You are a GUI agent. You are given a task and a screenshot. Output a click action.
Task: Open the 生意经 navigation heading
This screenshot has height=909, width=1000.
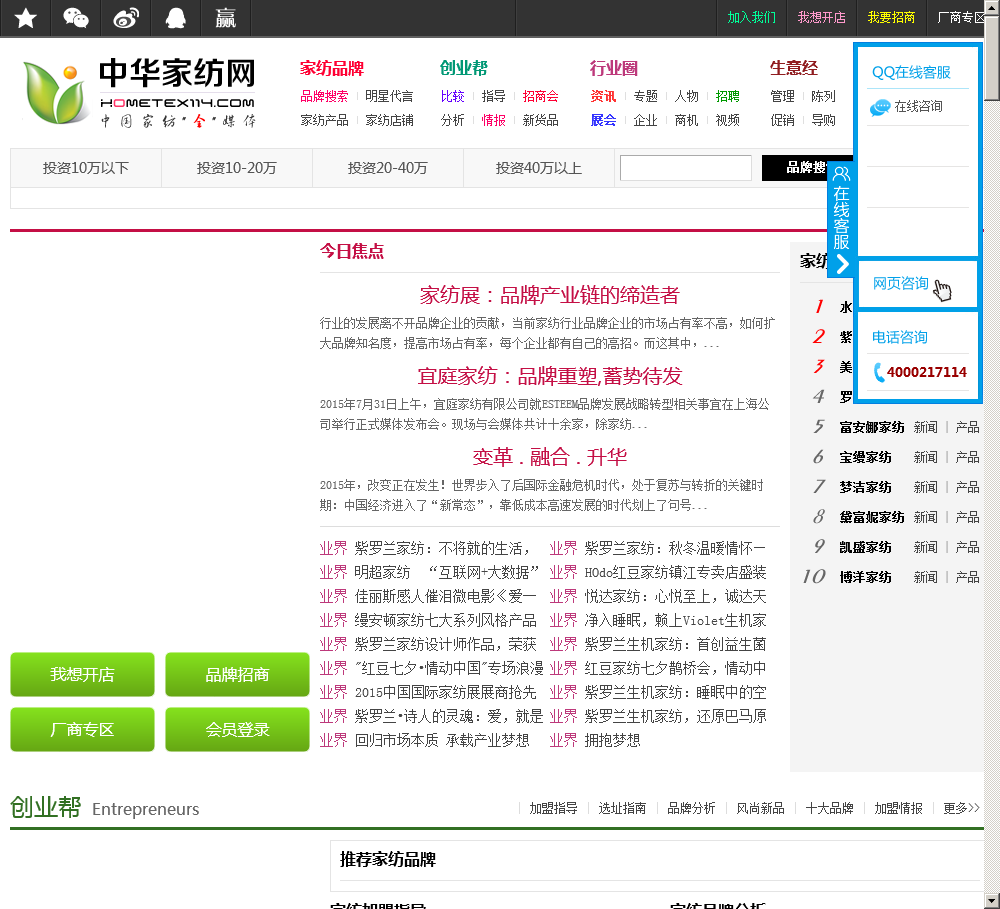[793, 68]
